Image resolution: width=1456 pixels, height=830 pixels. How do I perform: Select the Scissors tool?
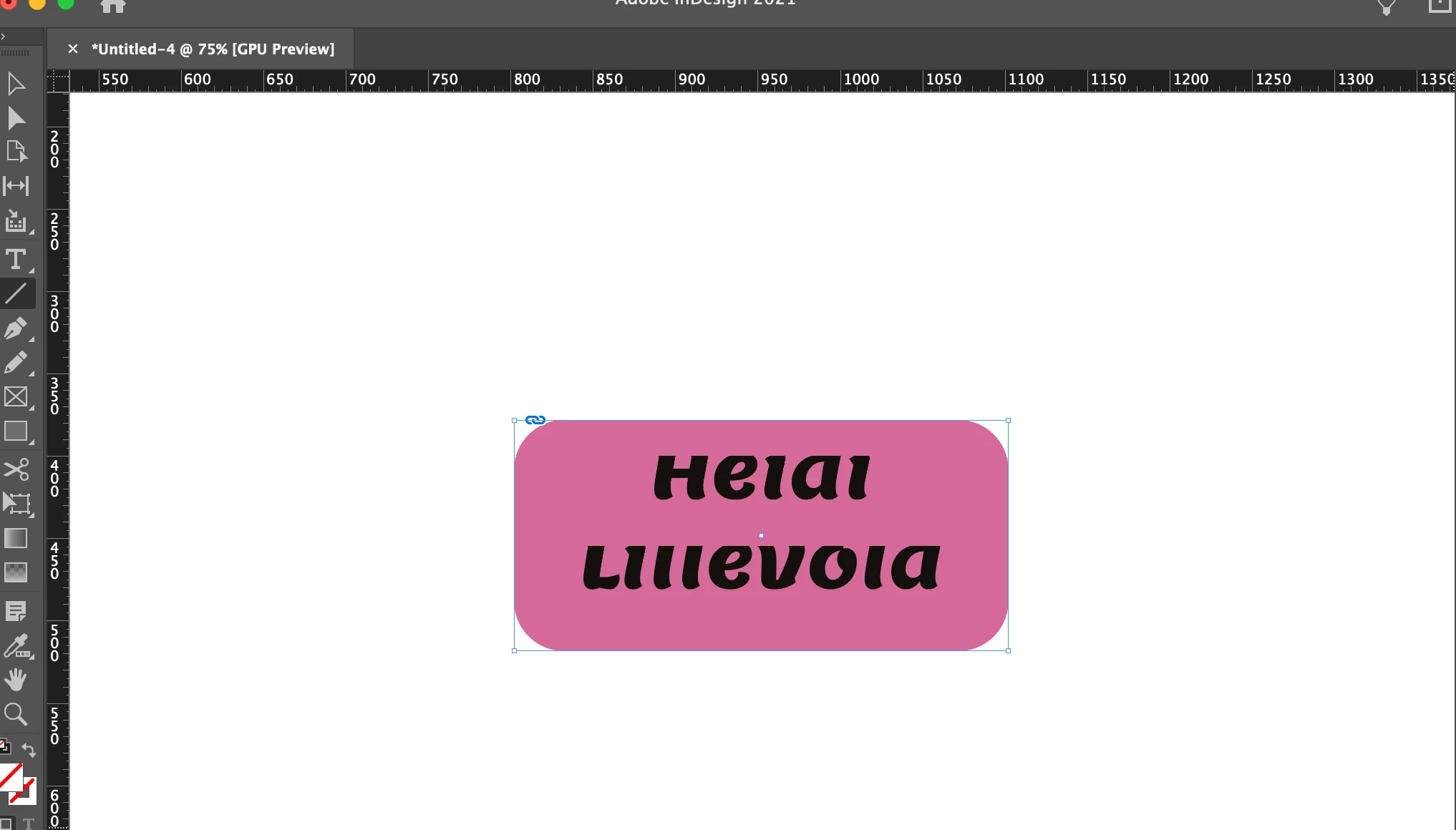click(16, 469)
